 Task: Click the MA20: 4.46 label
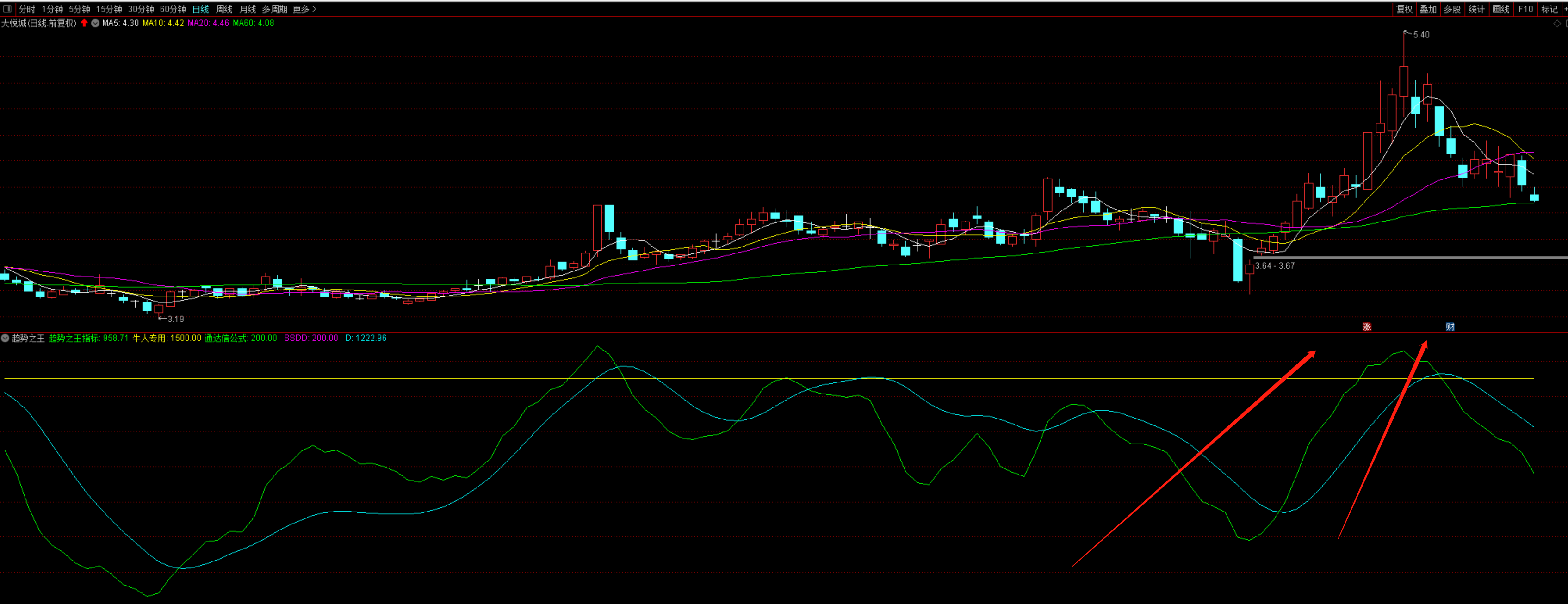click(x=208, y=23)
